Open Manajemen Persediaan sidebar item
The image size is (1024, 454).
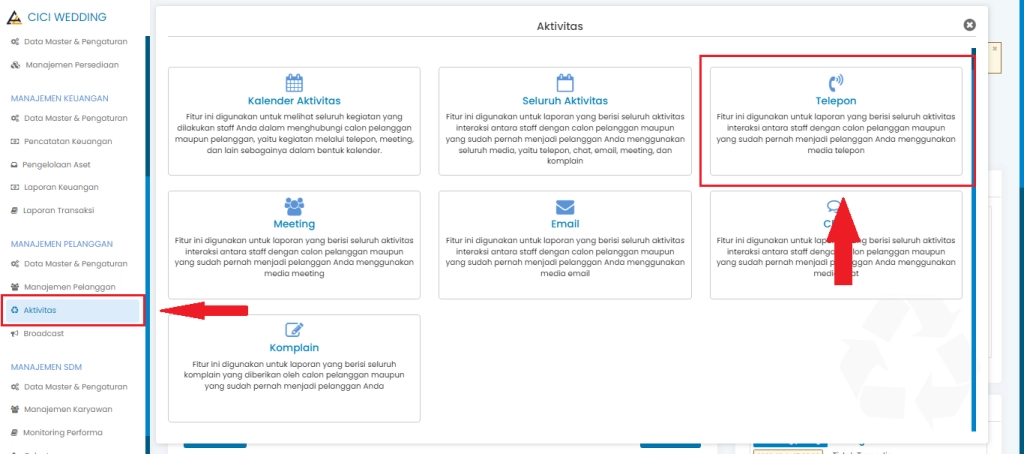coord(70,64)
